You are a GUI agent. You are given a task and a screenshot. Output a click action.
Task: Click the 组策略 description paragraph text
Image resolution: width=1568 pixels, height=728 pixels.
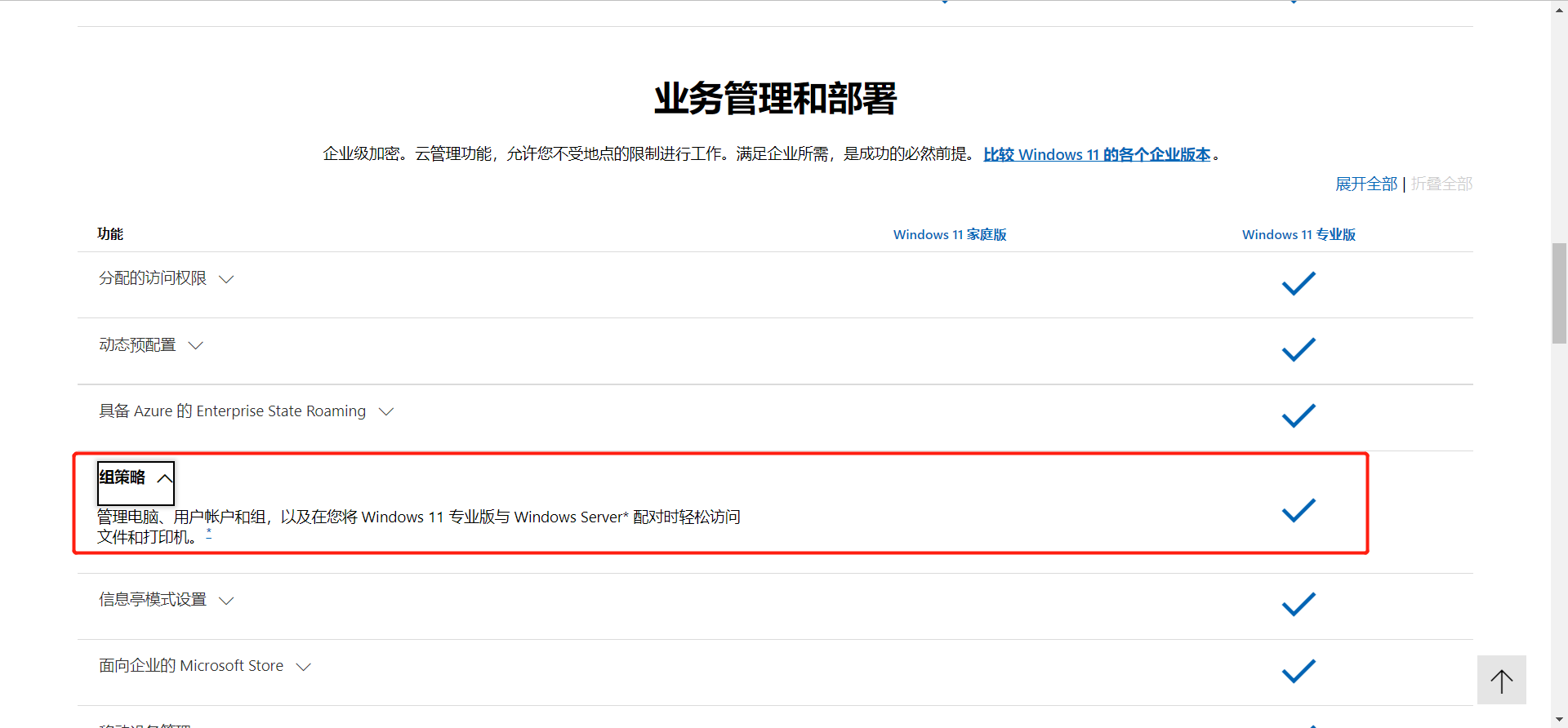(419, 526)
